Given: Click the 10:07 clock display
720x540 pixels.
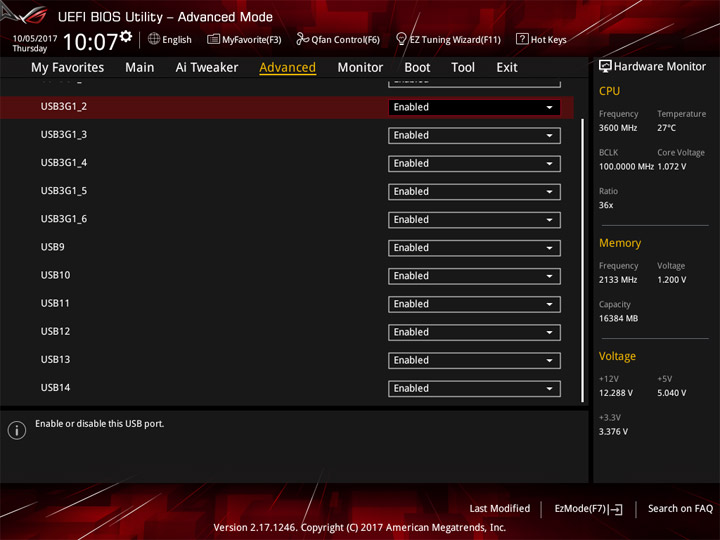Looking at the screenshot, I should pyautogui.click(x=90, y=42).
